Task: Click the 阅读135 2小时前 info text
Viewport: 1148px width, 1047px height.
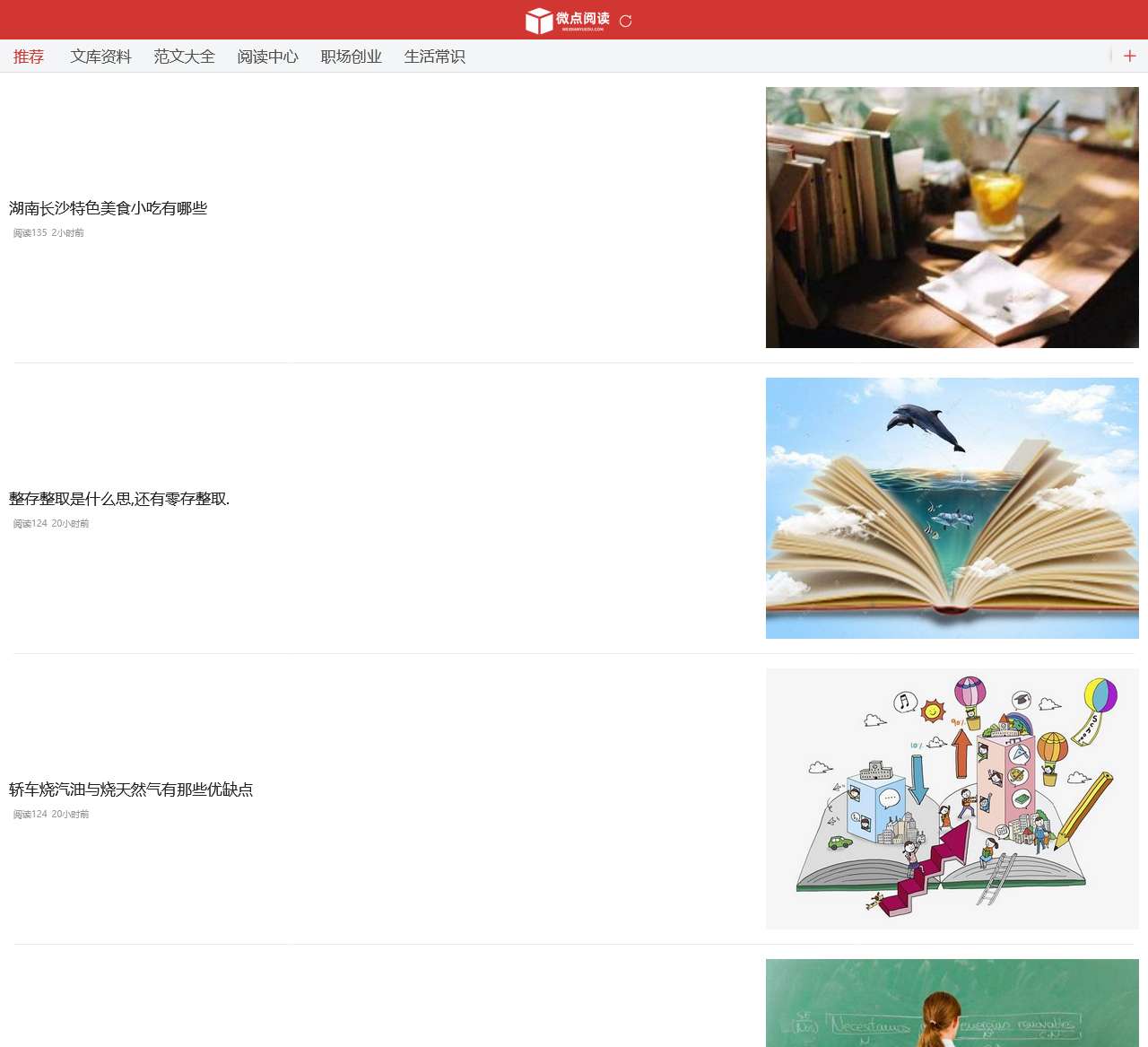Action: pyautogui.click(x=48, y=233)
